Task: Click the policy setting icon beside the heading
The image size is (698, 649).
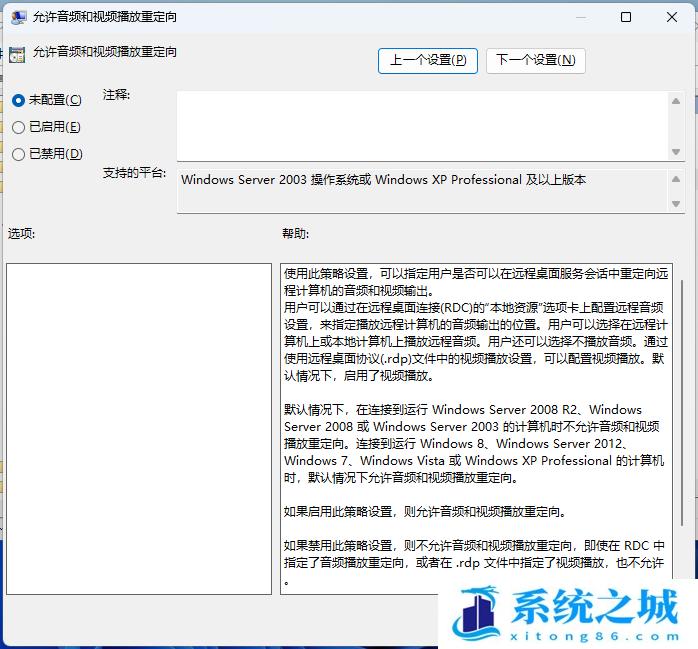Action: 17,54
